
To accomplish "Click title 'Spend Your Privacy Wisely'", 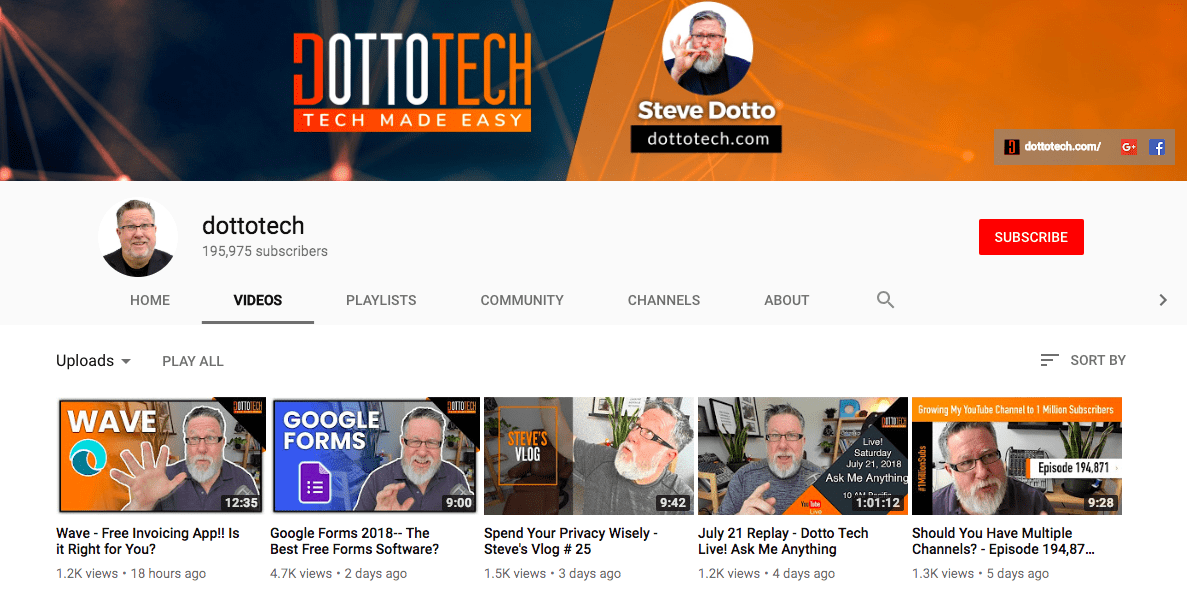I will click(571, 541).
